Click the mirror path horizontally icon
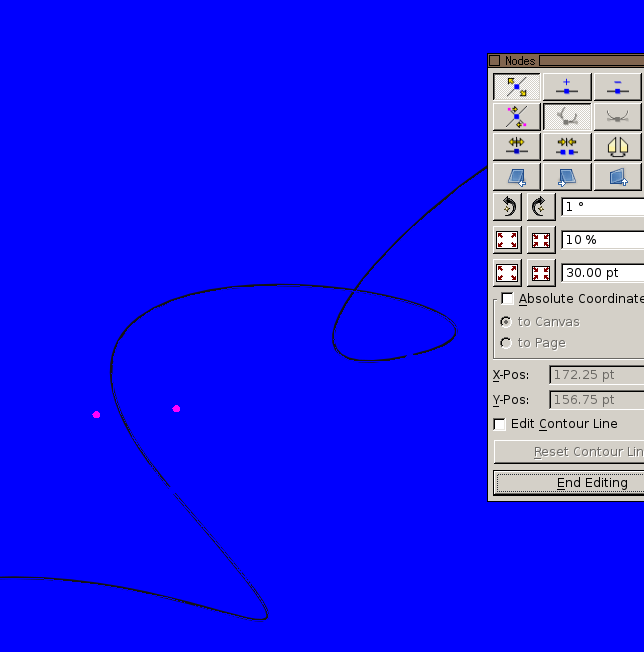This screenshot has width=644, height=652. coord(617,147)
